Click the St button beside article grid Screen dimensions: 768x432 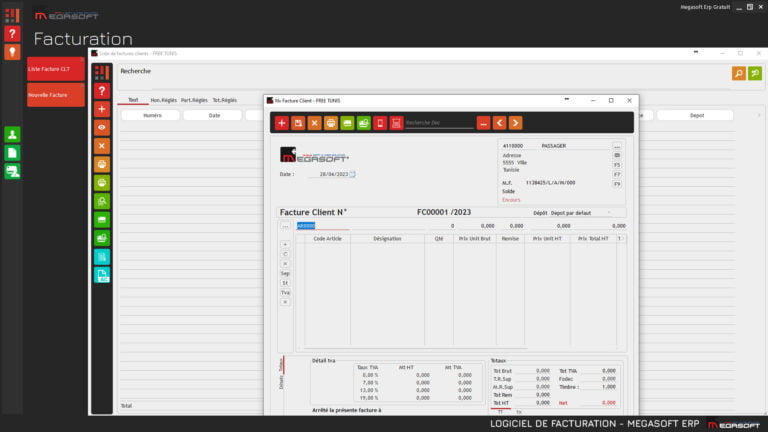coord(285,283)
